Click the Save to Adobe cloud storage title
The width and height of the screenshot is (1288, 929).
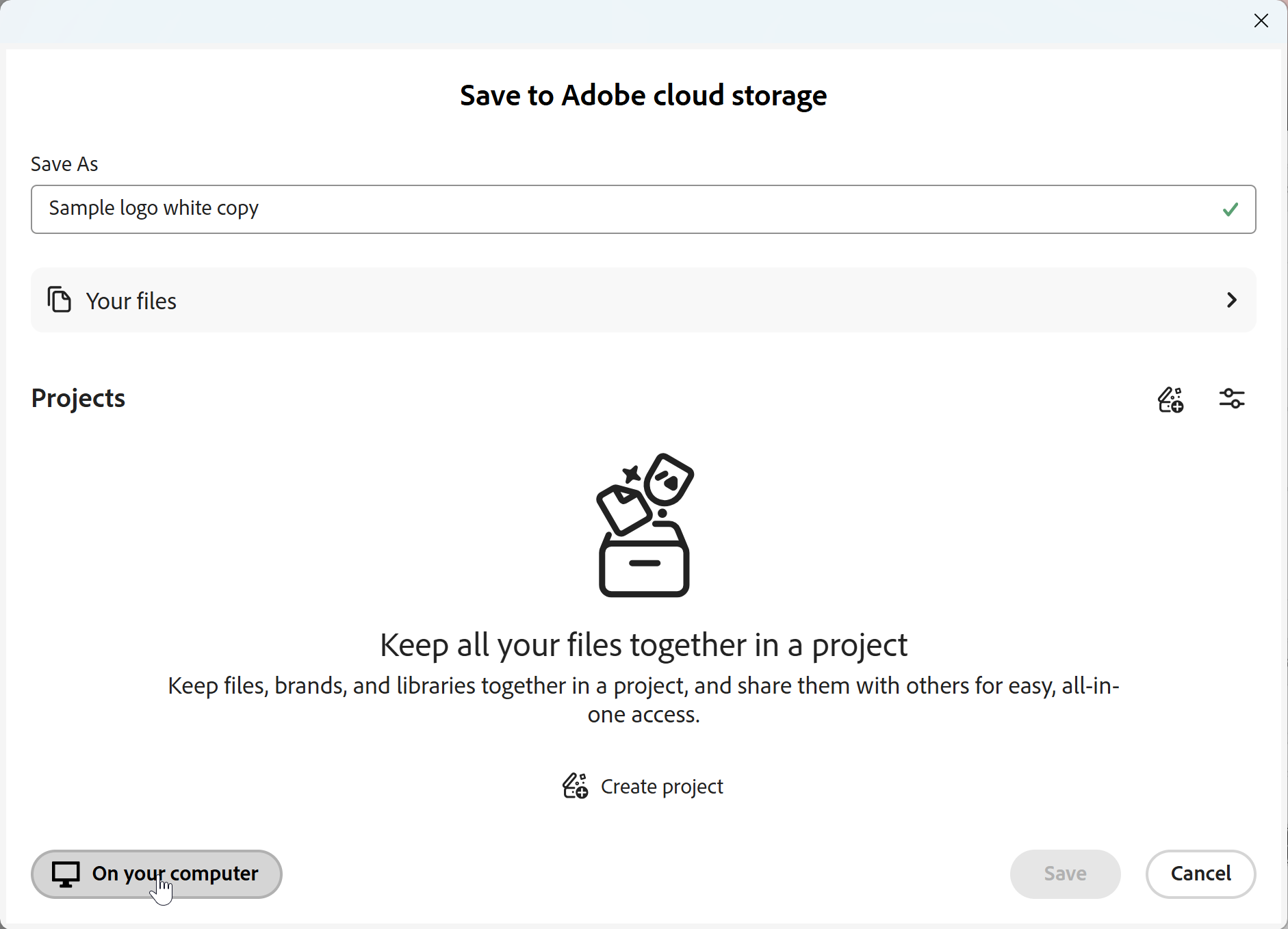click(x=643, y=95)
